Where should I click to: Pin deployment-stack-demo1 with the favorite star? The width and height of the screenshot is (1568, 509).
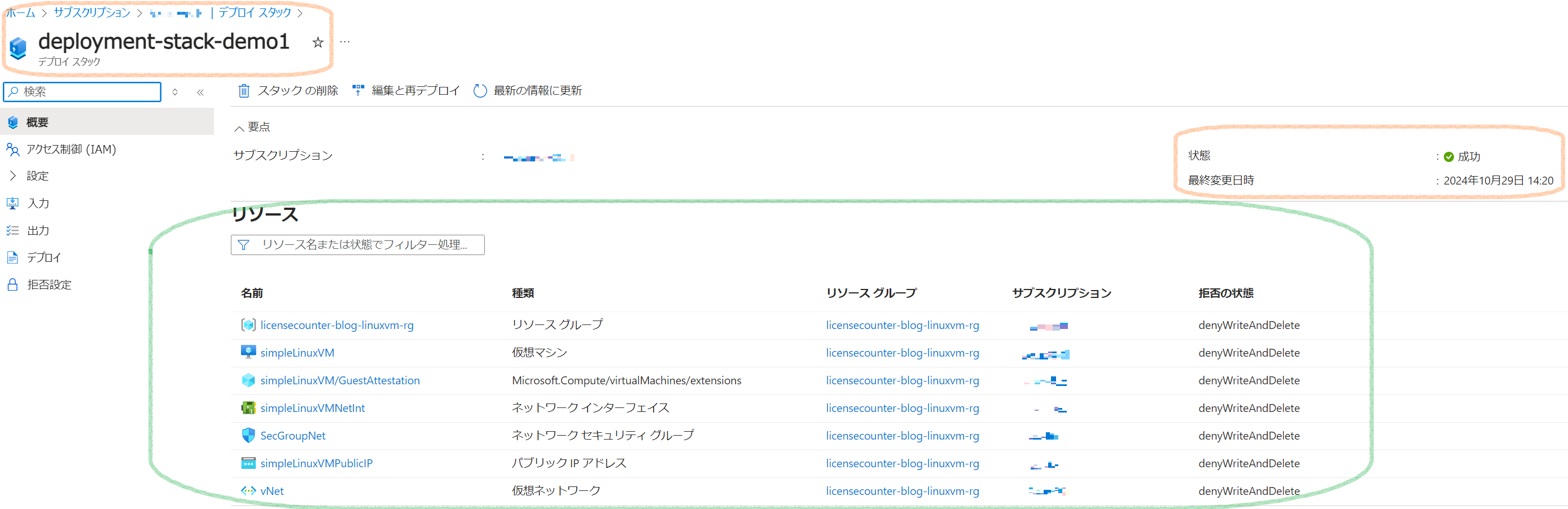(318, 43)
